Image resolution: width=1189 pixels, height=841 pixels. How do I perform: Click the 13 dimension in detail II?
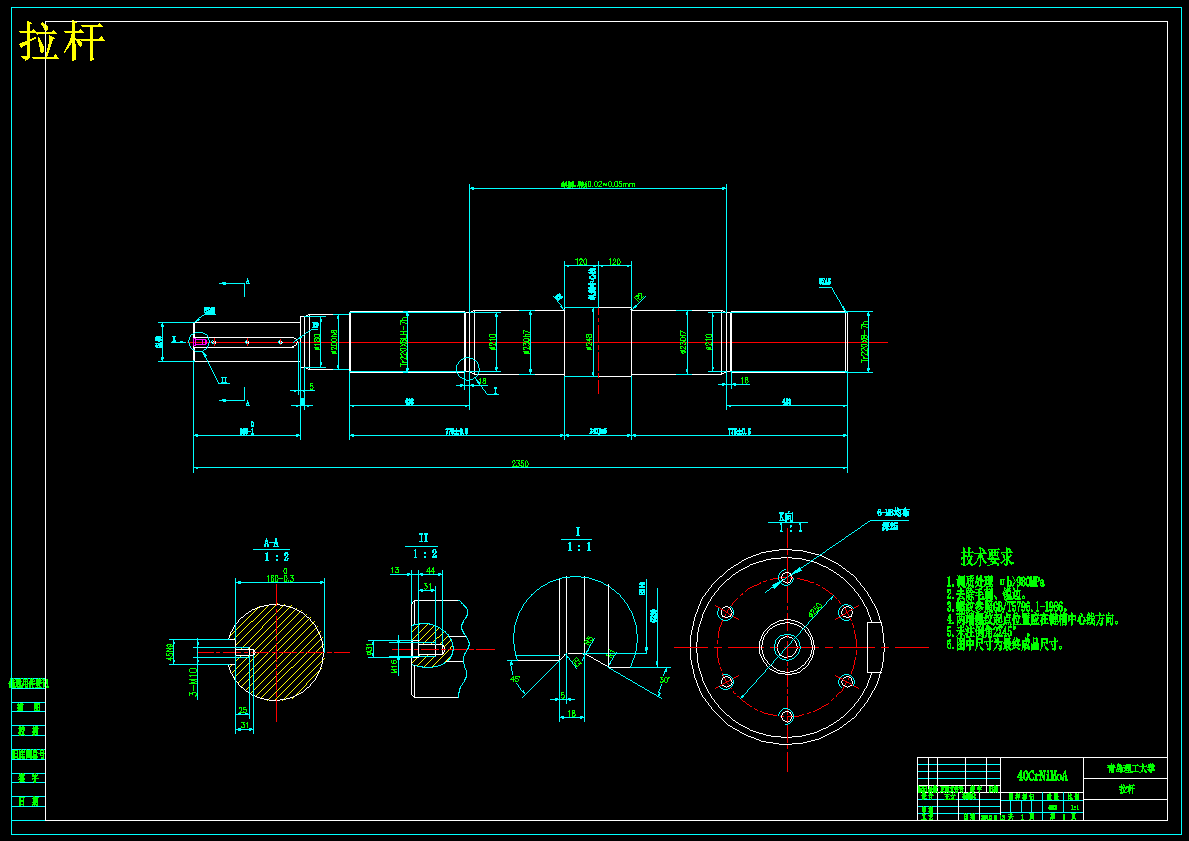click(x=395, y=570)
